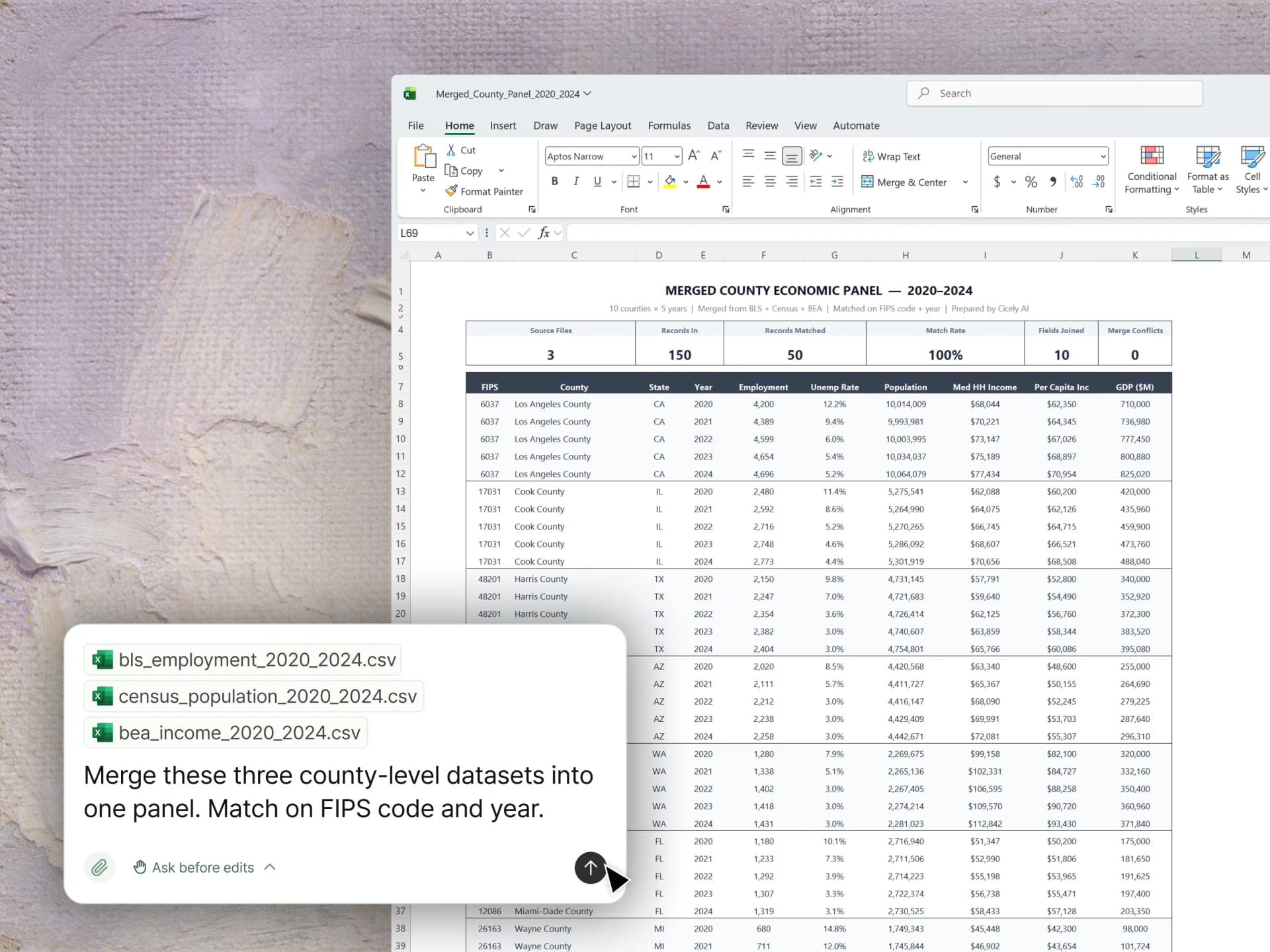Toggle Wrap Text for the selected cell
The height and width of the screenshot is (952, 1270).
[892, 156]
